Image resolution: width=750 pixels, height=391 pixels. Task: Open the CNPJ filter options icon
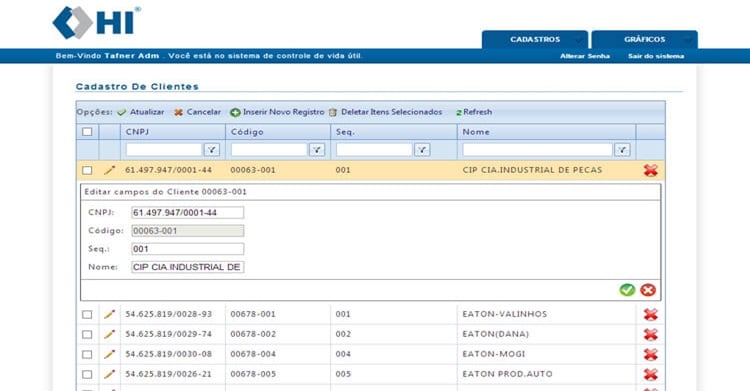coord(212,150)
